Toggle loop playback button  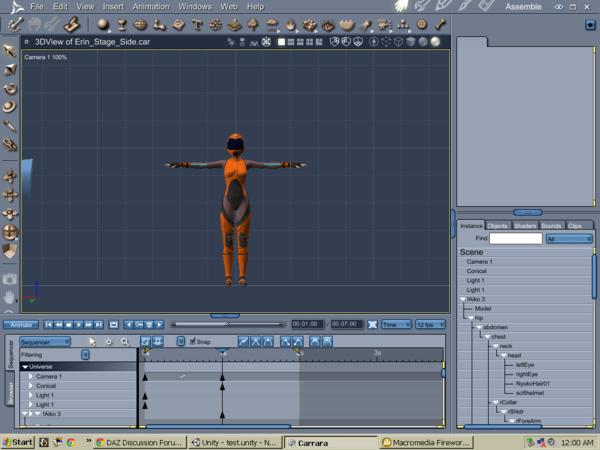(x=113, y=324)
